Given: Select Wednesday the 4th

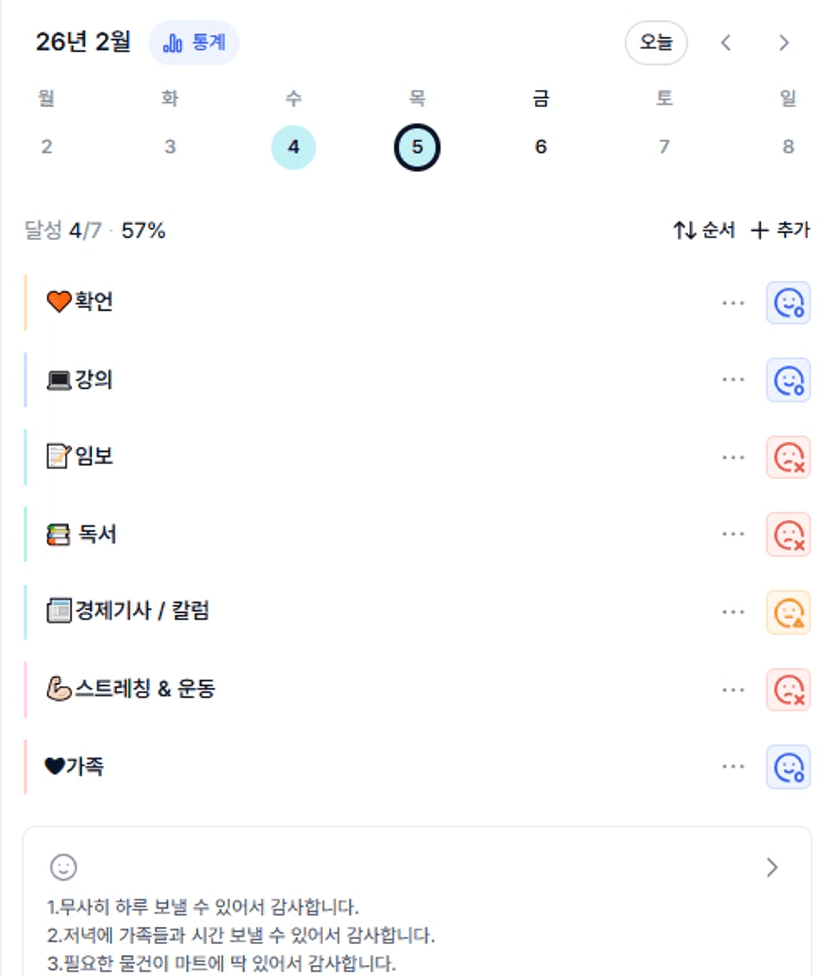Looking at the screenshot, I should [x=293, y=148].
